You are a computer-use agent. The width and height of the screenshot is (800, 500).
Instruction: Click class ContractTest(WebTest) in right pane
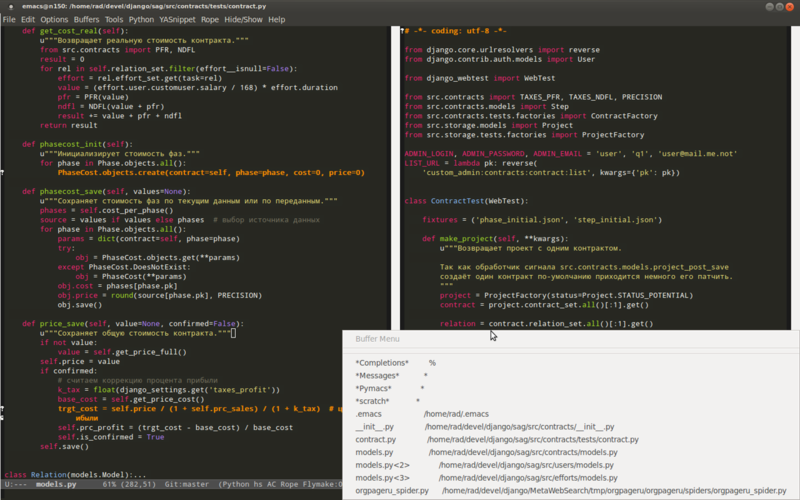click(466, 201)
